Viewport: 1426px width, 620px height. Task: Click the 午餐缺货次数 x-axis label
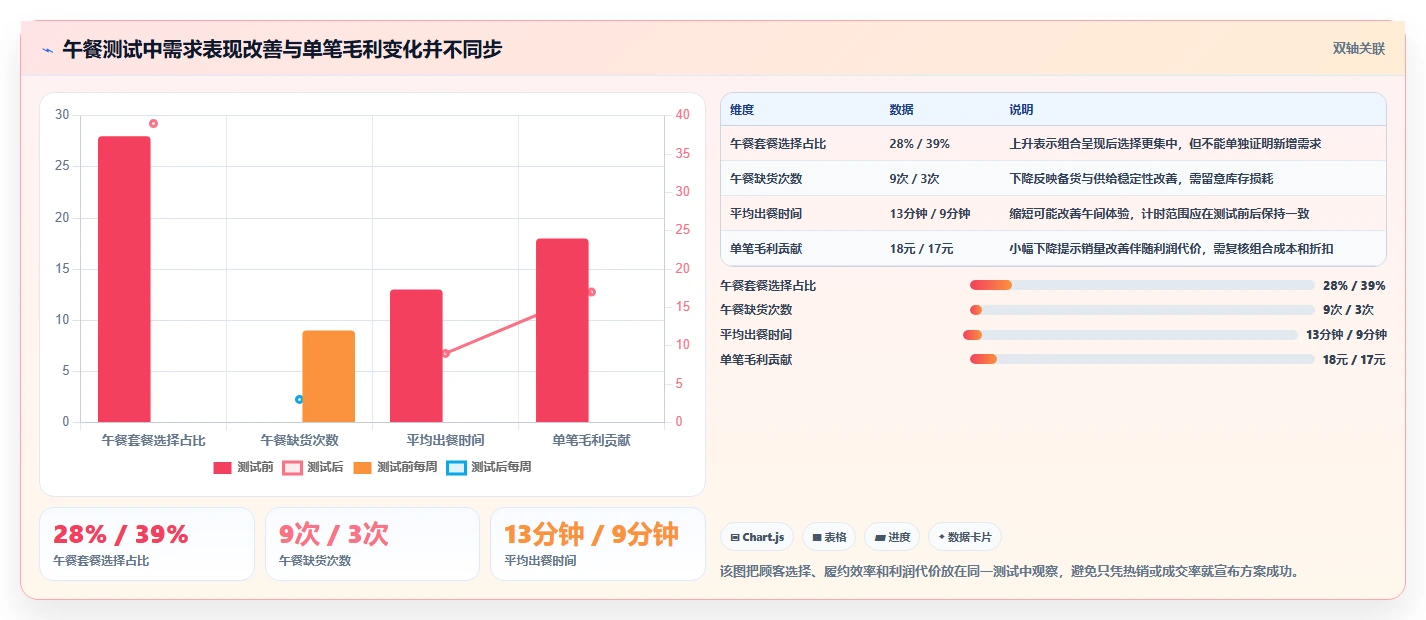pyautogui.click(x=299, y=440)
